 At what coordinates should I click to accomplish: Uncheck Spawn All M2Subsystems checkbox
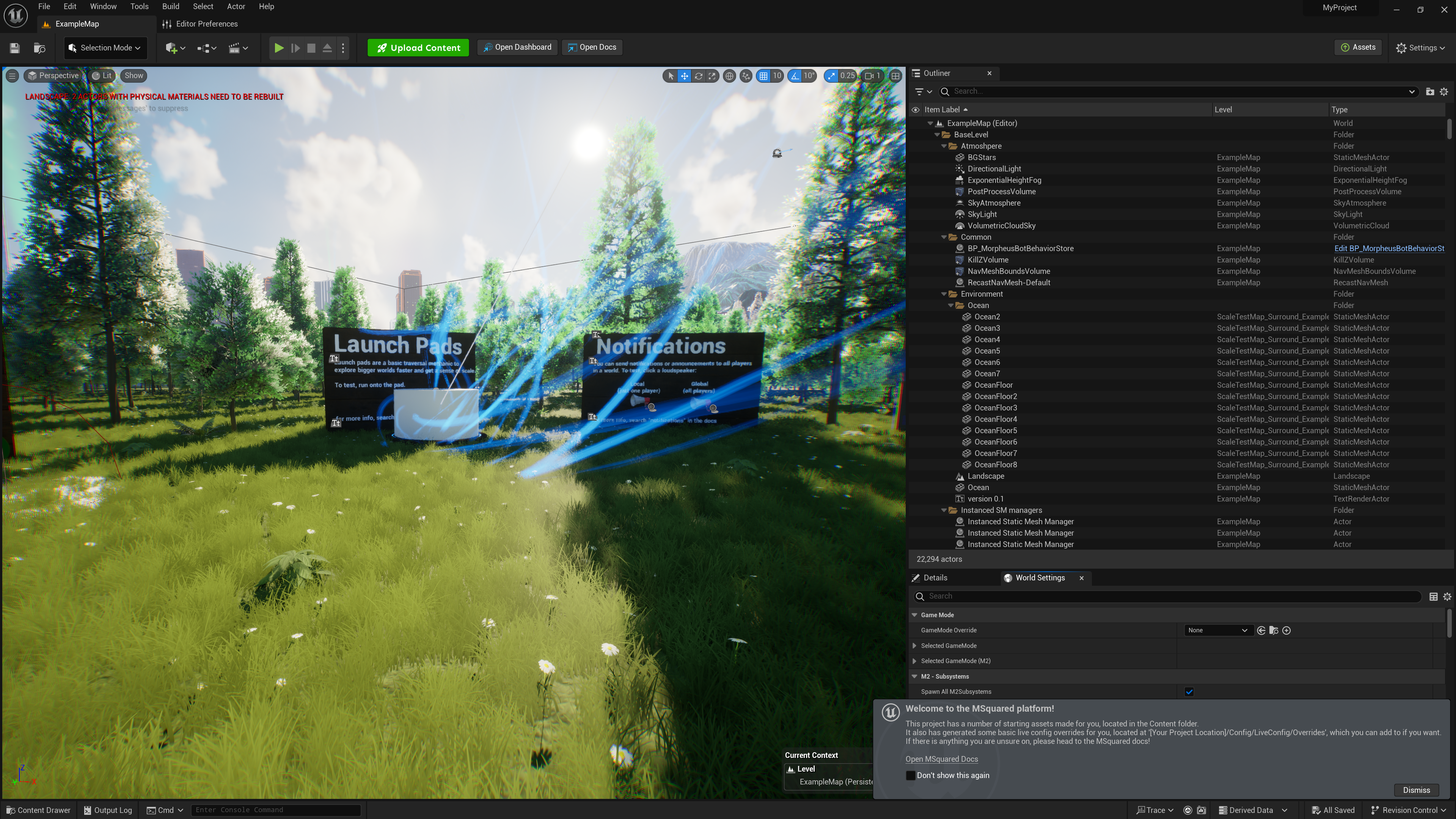(x=1189, y=692)
